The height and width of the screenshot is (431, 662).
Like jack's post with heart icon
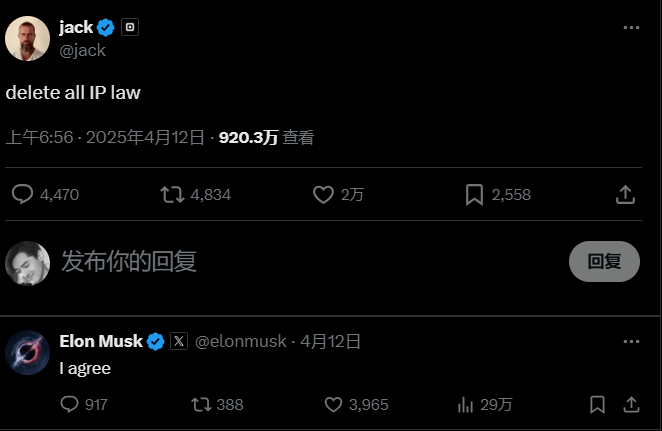point(323,194)
